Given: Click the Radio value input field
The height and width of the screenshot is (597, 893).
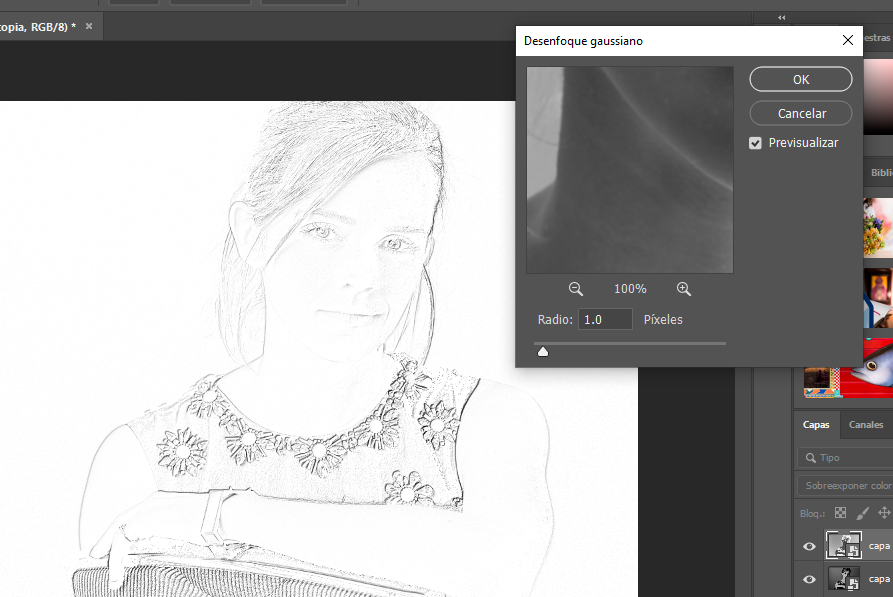Looking at the screenshot, I should (x=605, y=319).
